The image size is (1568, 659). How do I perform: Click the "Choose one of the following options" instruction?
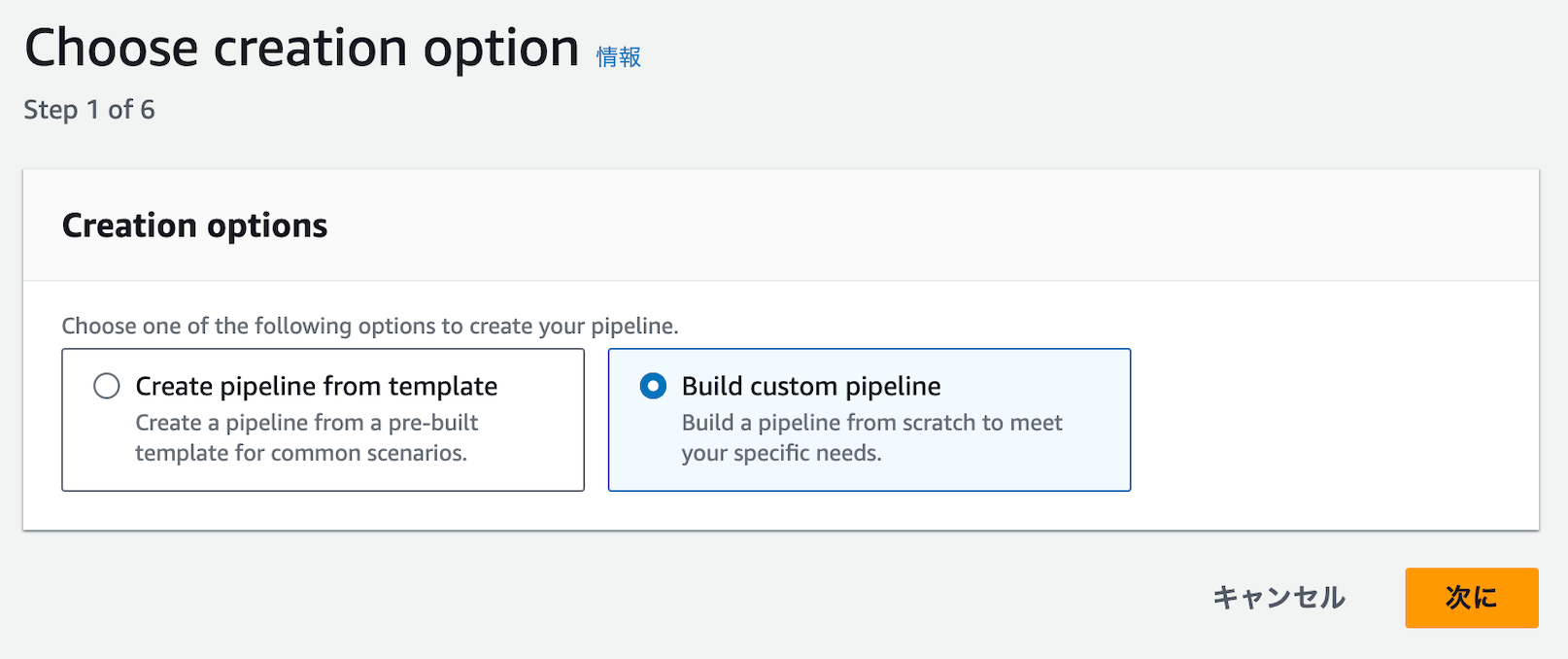click(369, 326)
